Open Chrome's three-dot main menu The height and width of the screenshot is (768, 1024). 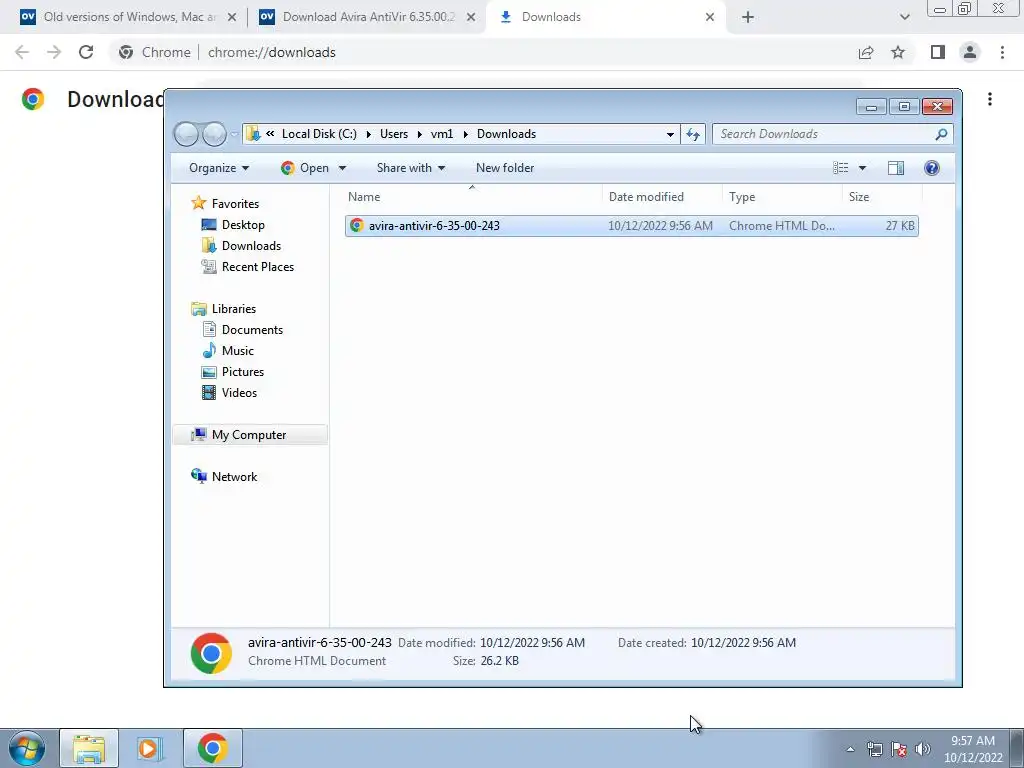coord(1002,52)
